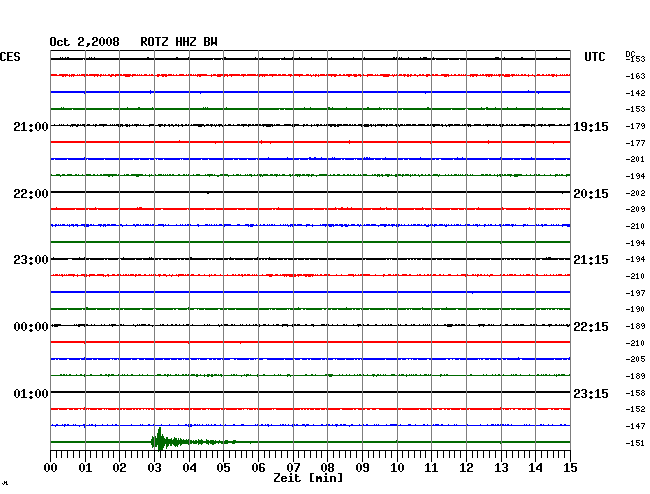650x494 pixels.
Task: Click the local time label "21:00"
Action: [31, 126]
